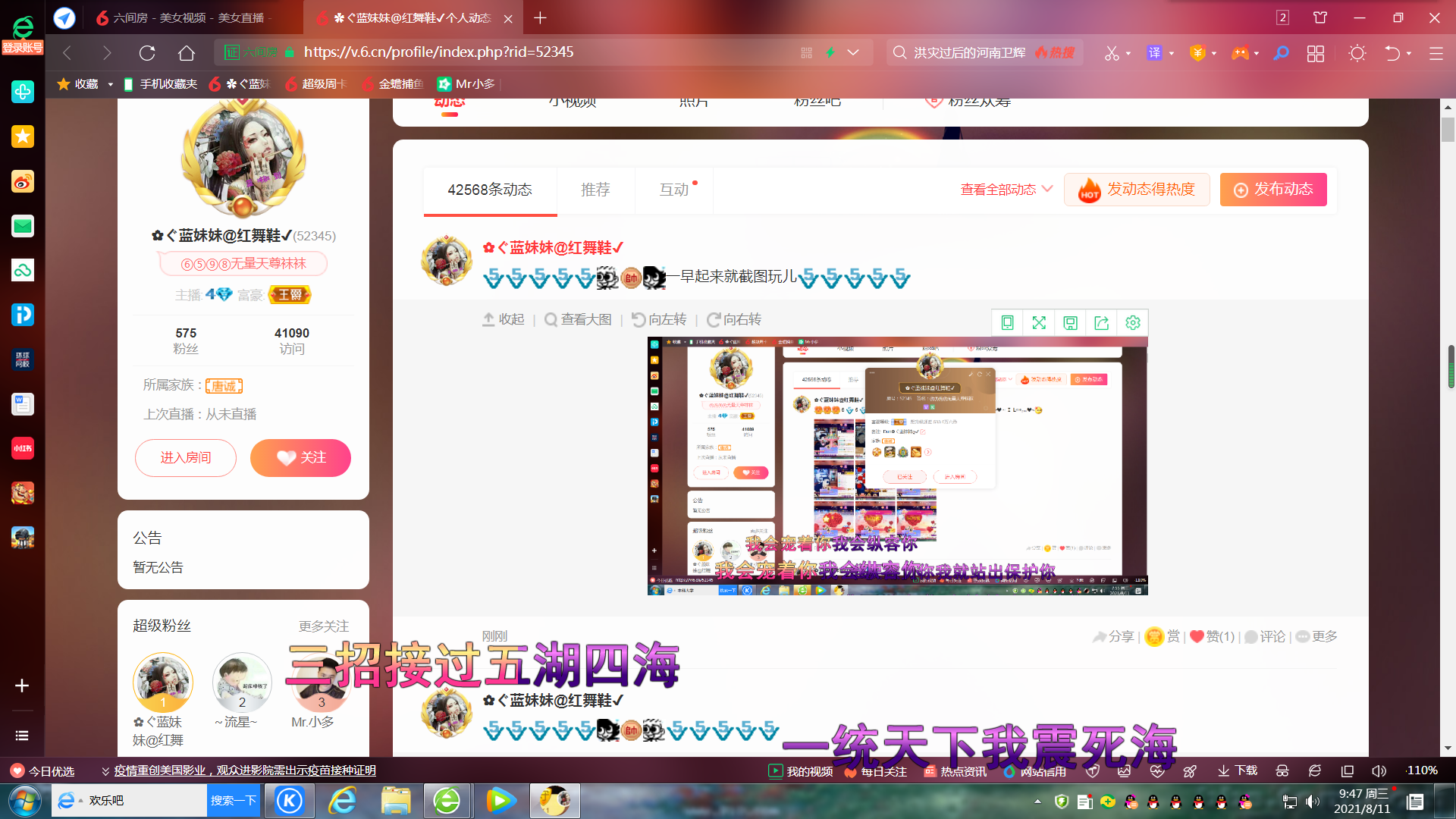Open the posted screenshot thumbnail
This screenshot has width=1456, height=819.
(x=897, y=466)
